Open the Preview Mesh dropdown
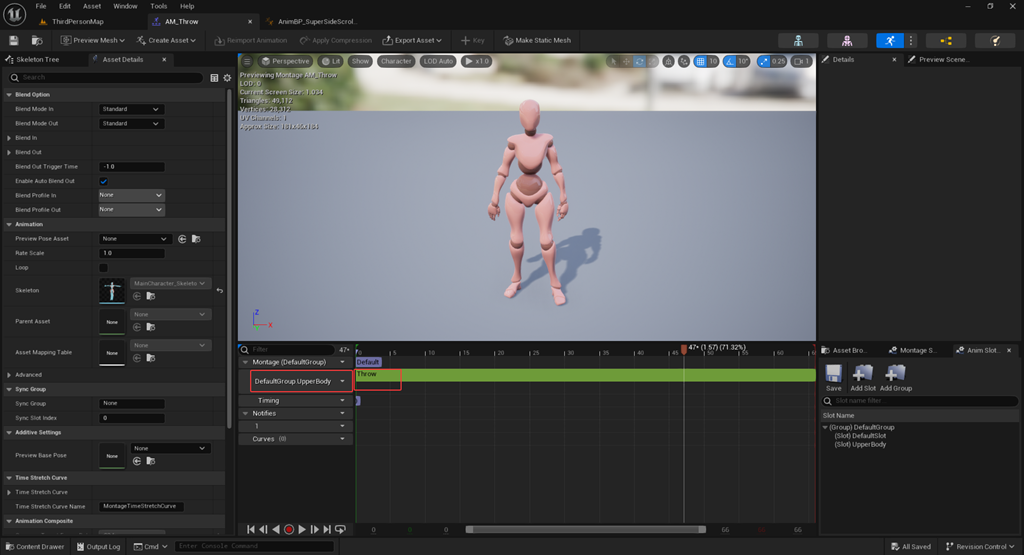1024x555 pixels. [x=92, y=40]
